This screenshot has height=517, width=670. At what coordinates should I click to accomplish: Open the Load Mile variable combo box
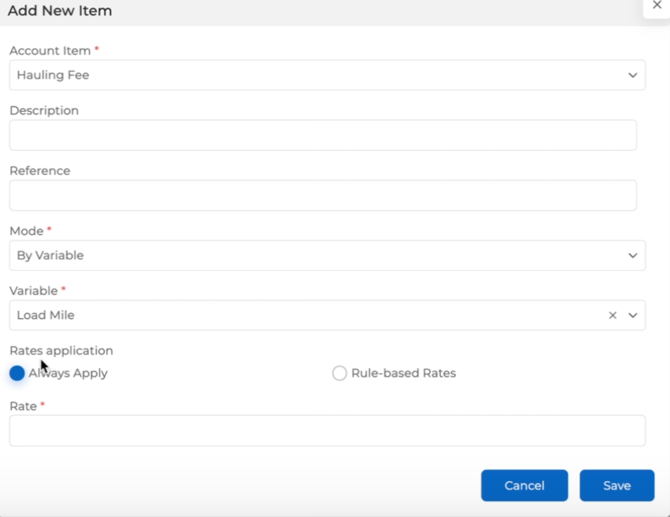(x=300, y=315)
